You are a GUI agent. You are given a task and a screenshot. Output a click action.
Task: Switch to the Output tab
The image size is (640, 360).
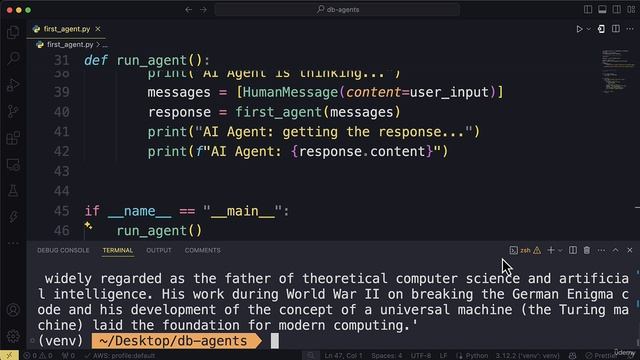pos(159,250)
